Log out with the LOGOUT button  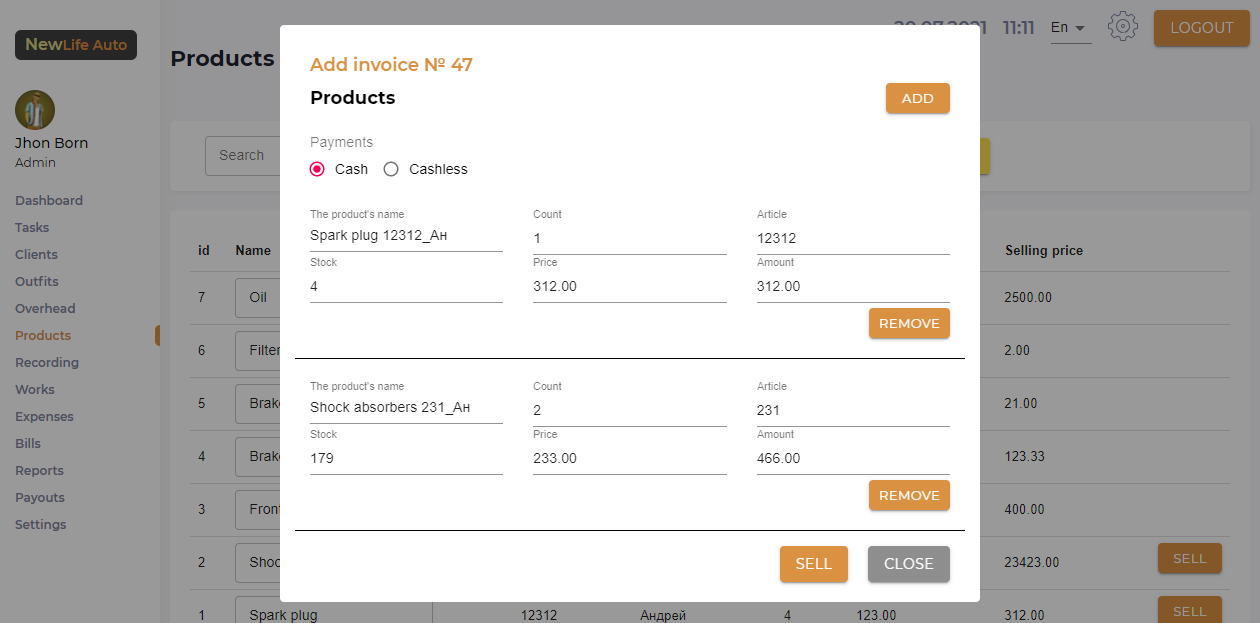point(1201,28)
